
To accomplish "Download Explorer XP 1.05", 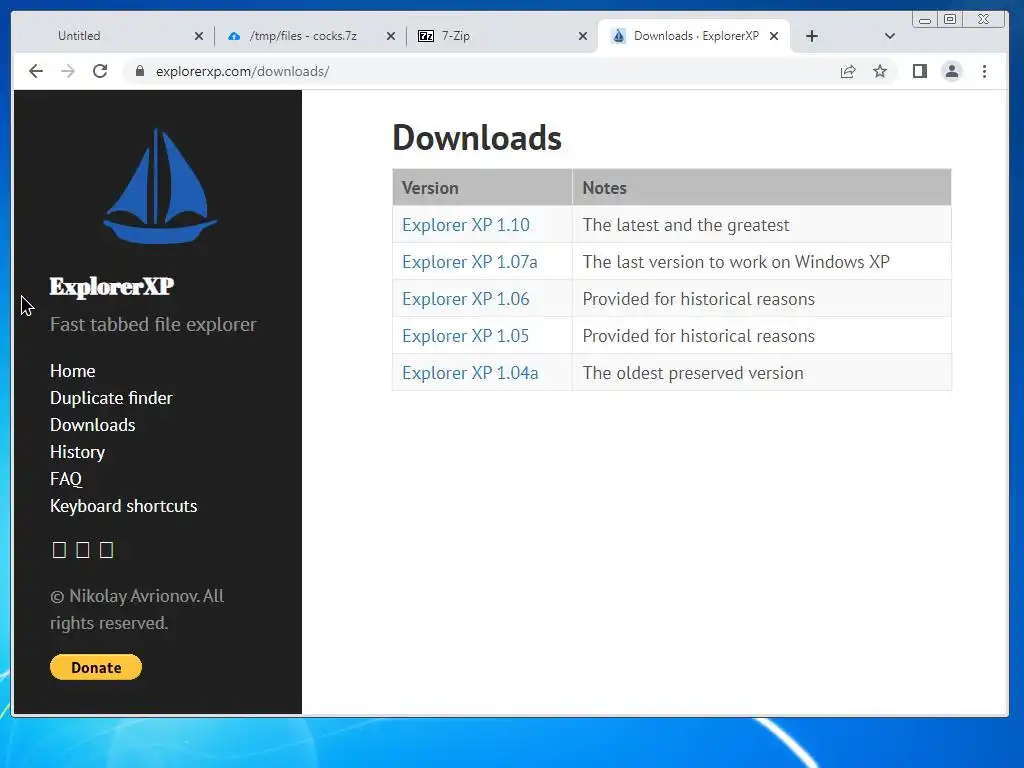I will click(466, 336).
